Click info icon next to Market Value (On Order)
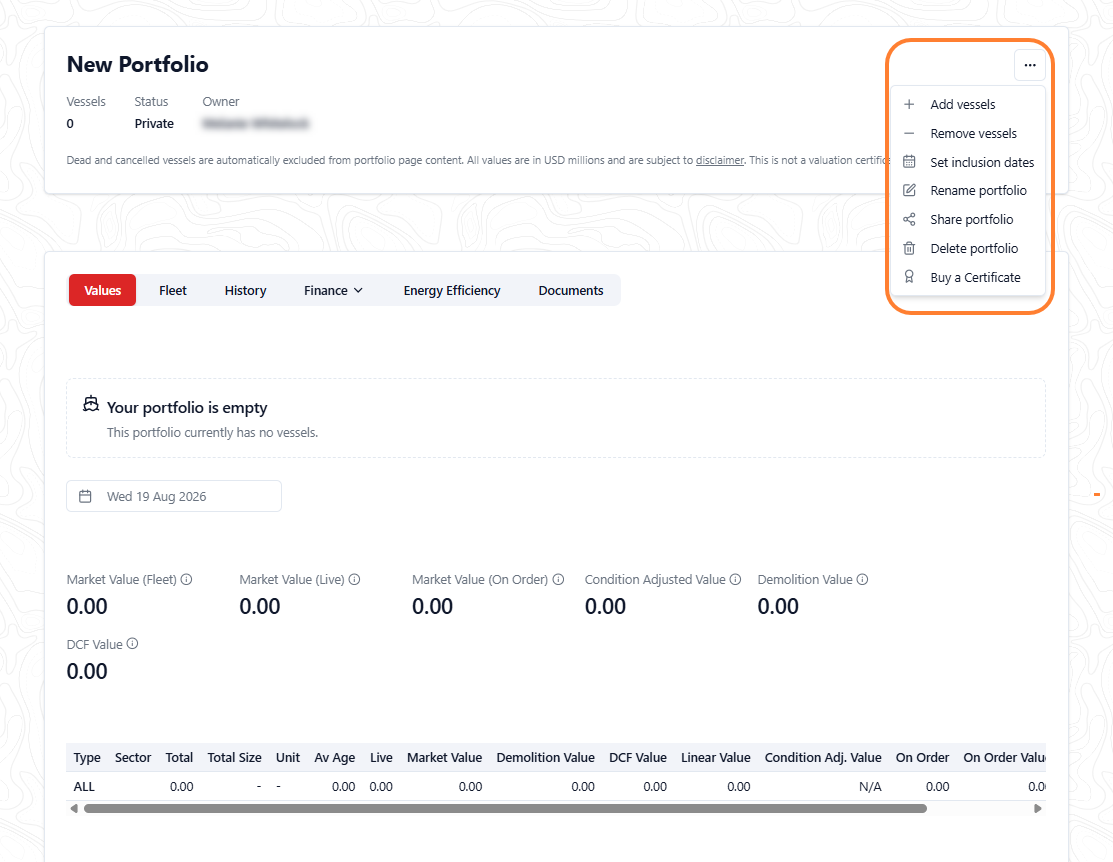The width and height of the screenshot is (1113, 862). coord(559,579)
